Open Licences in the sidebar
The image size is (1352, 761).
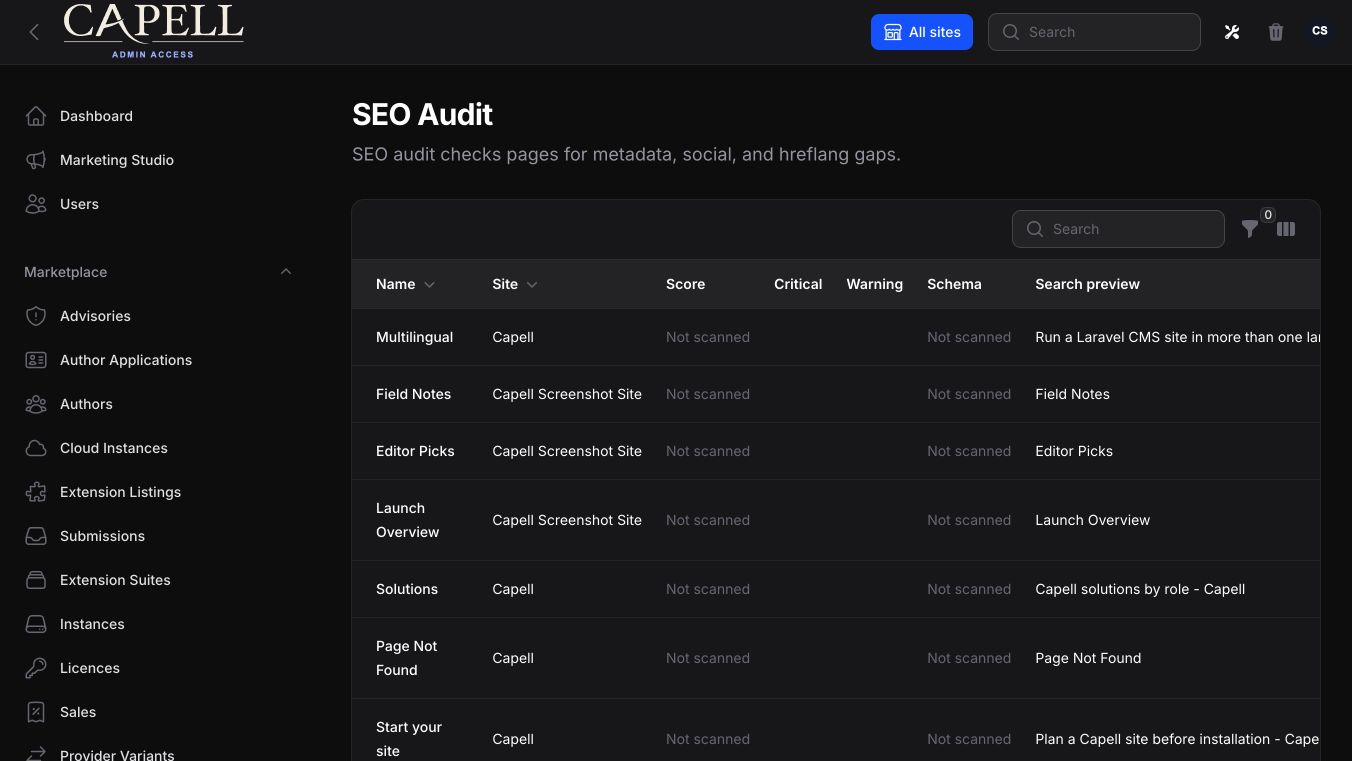(x=90, y=668)
